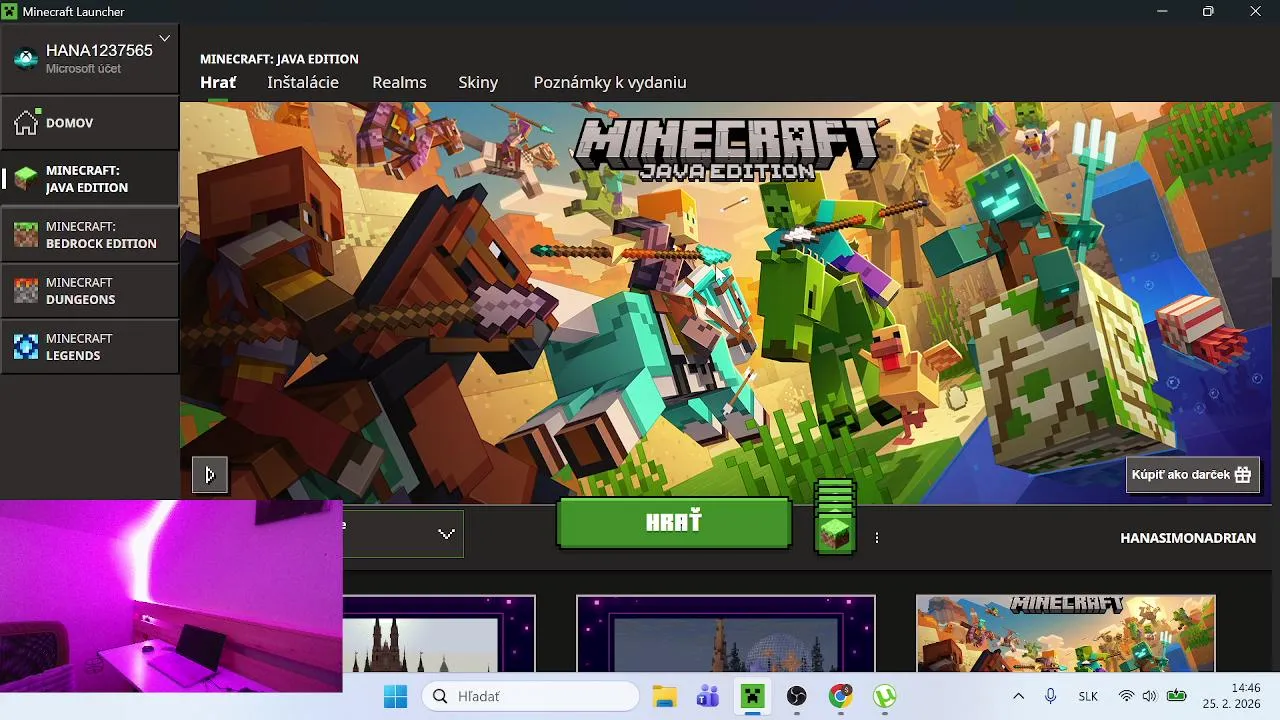The width and height of the screenshot is (1280, 720).
Task: Open Poznámky k vydaniu tab
Action: [x=610, y=83]
